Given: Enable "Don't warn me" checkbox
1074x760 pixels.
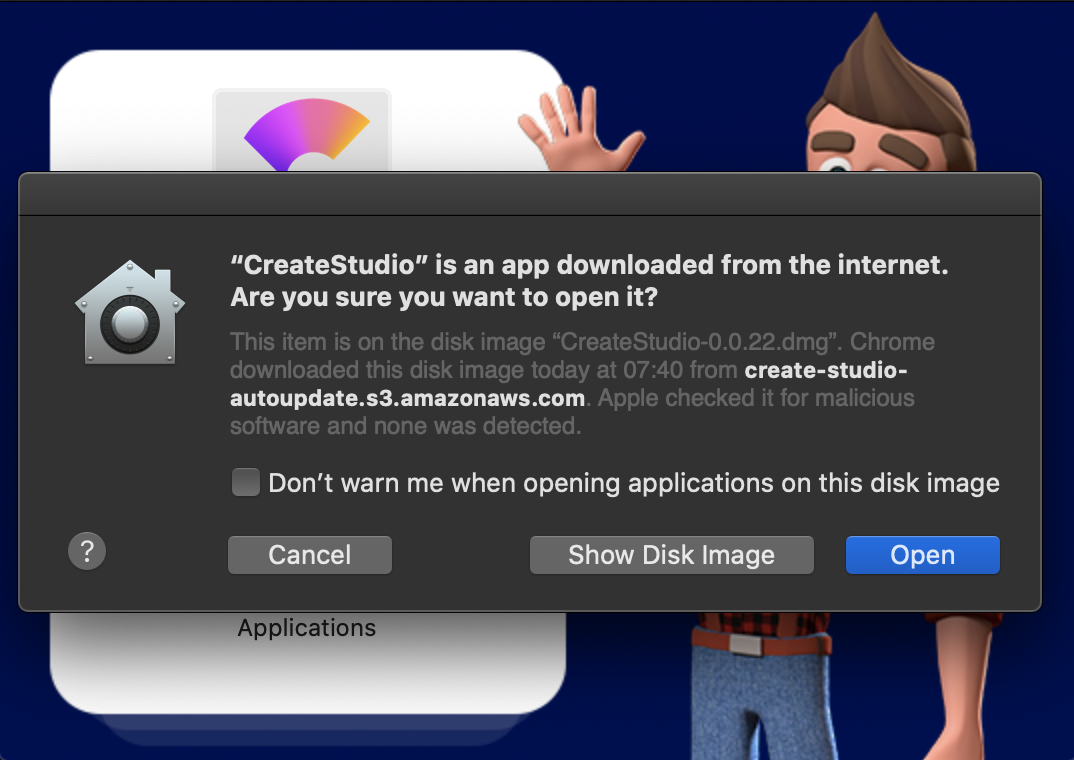Looking at the screenshot, I should (x=245, y=482).
